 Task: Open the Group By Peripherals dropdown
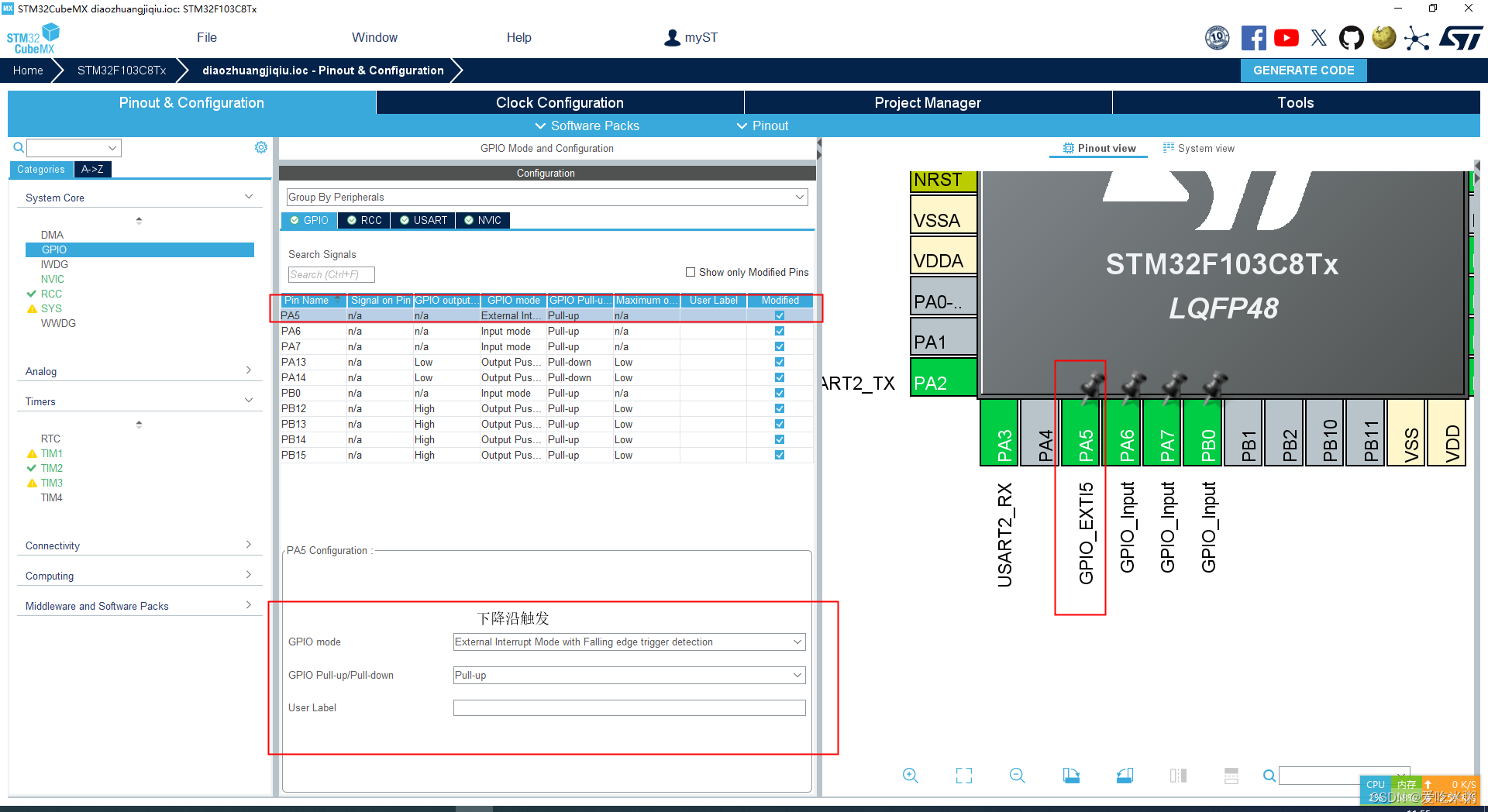(x=547, y=197)
